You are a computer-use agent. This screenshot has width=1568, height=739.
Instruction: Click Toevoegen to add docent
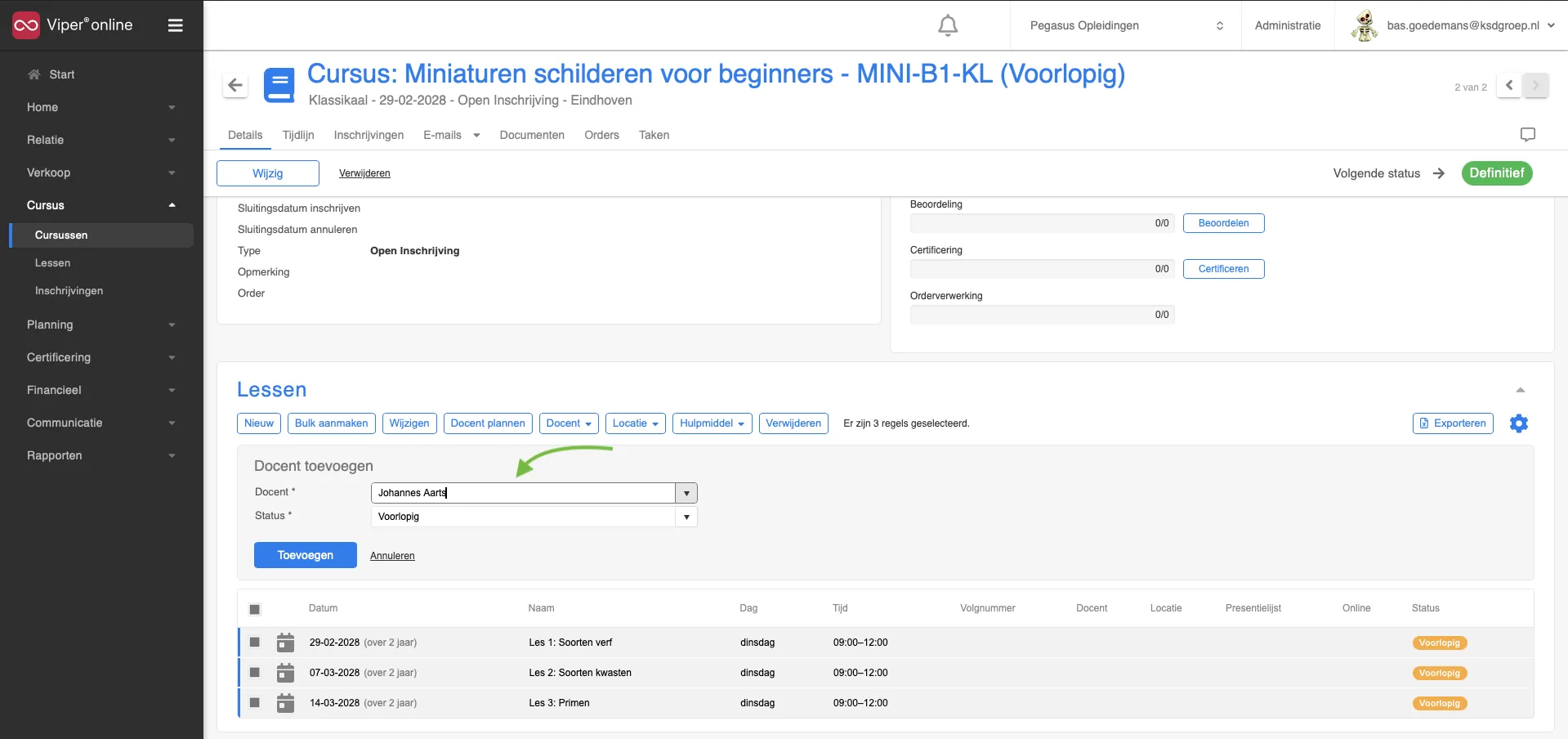[x=306, y=555]
